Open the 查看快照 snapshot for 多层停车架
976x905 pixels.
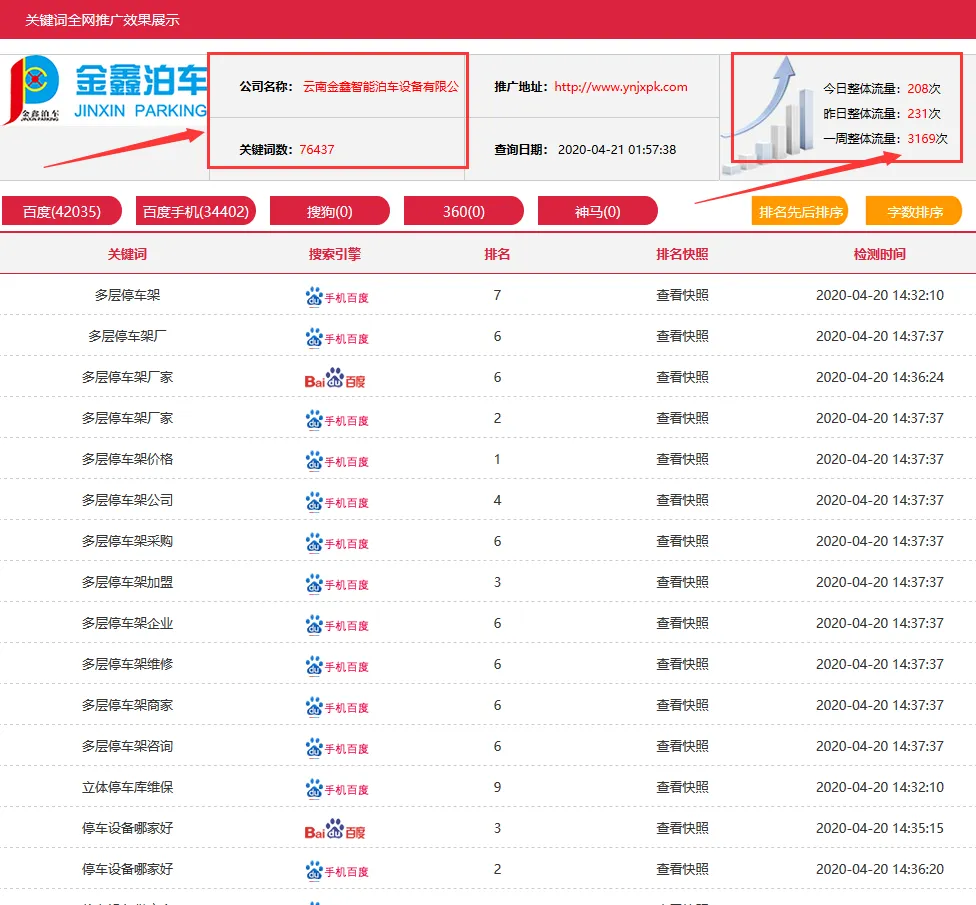click(683, 294)
